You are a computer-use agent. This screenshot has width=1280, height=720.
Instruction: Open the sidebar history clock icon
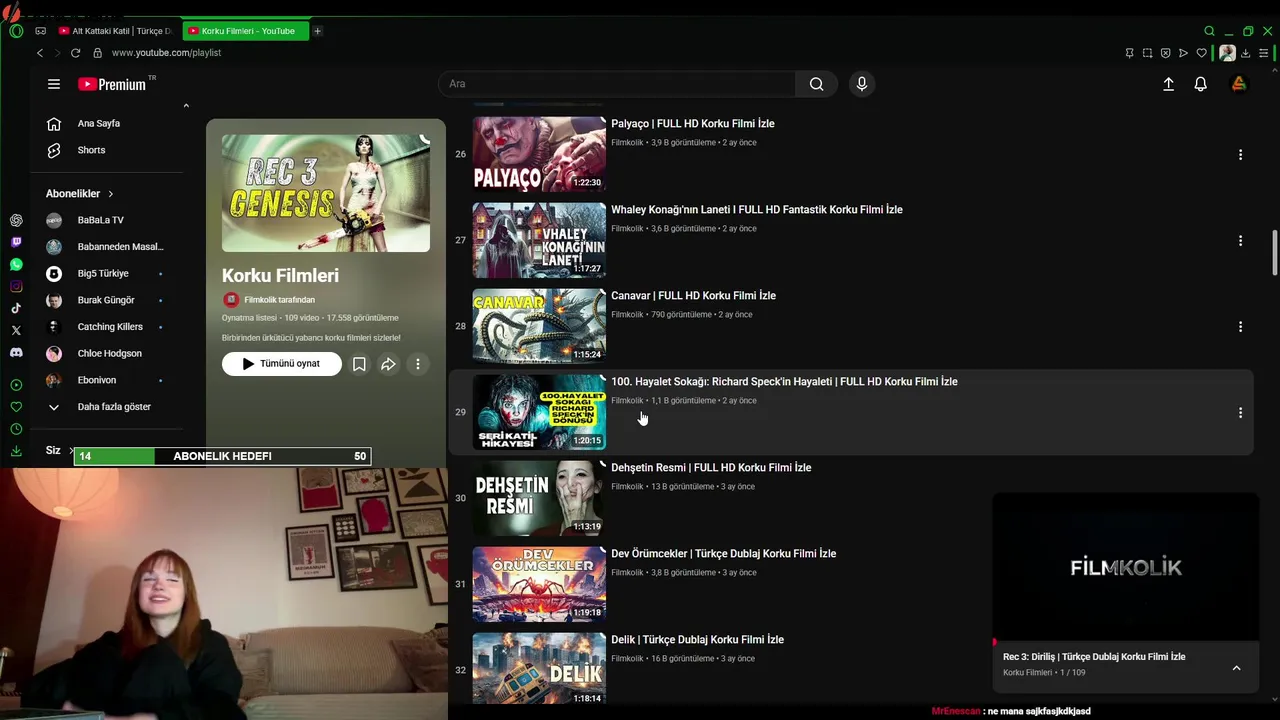[16, 429]
